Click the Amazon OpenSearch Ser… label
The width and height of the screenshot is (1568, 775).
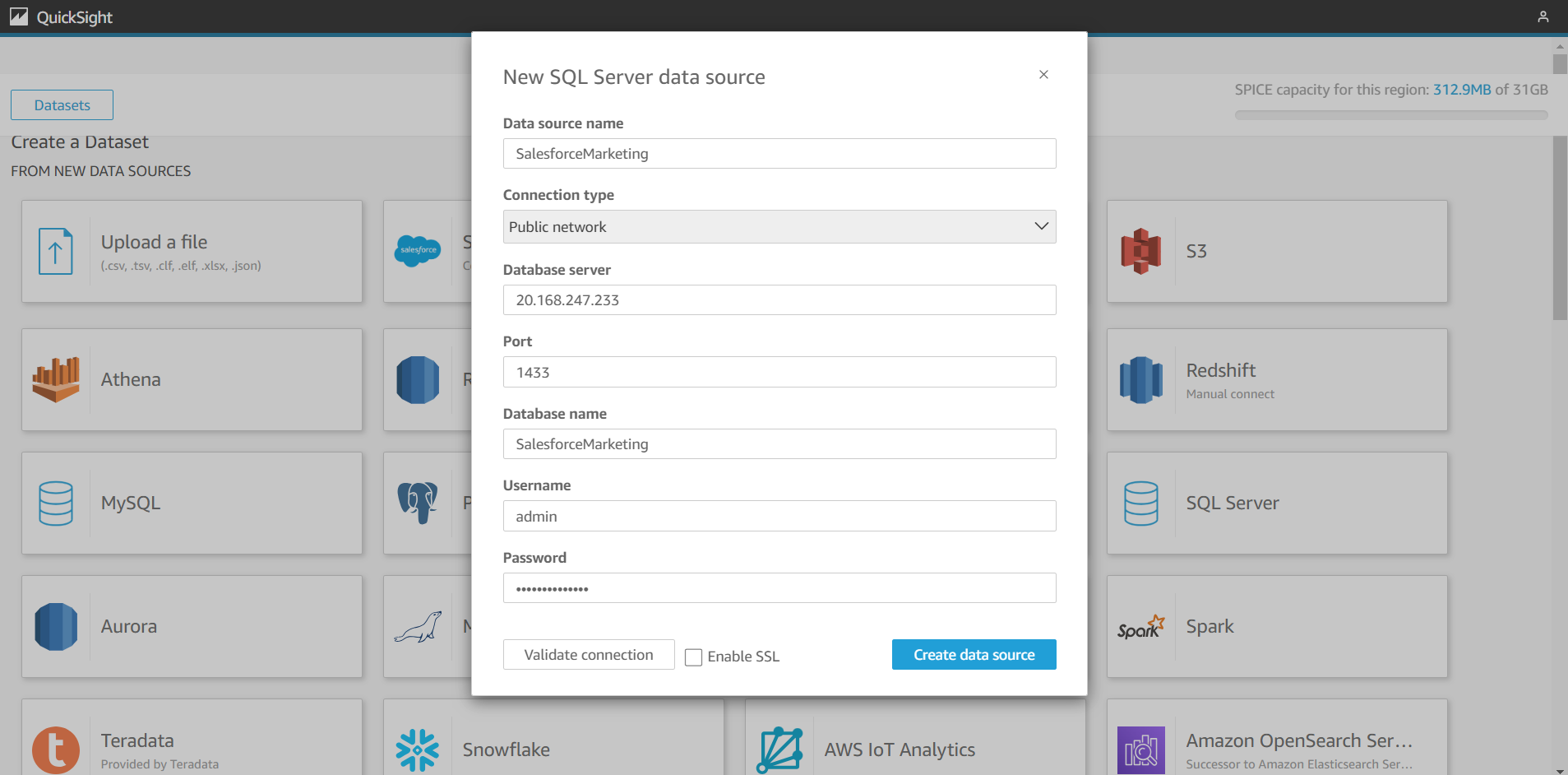point(1299,740)
